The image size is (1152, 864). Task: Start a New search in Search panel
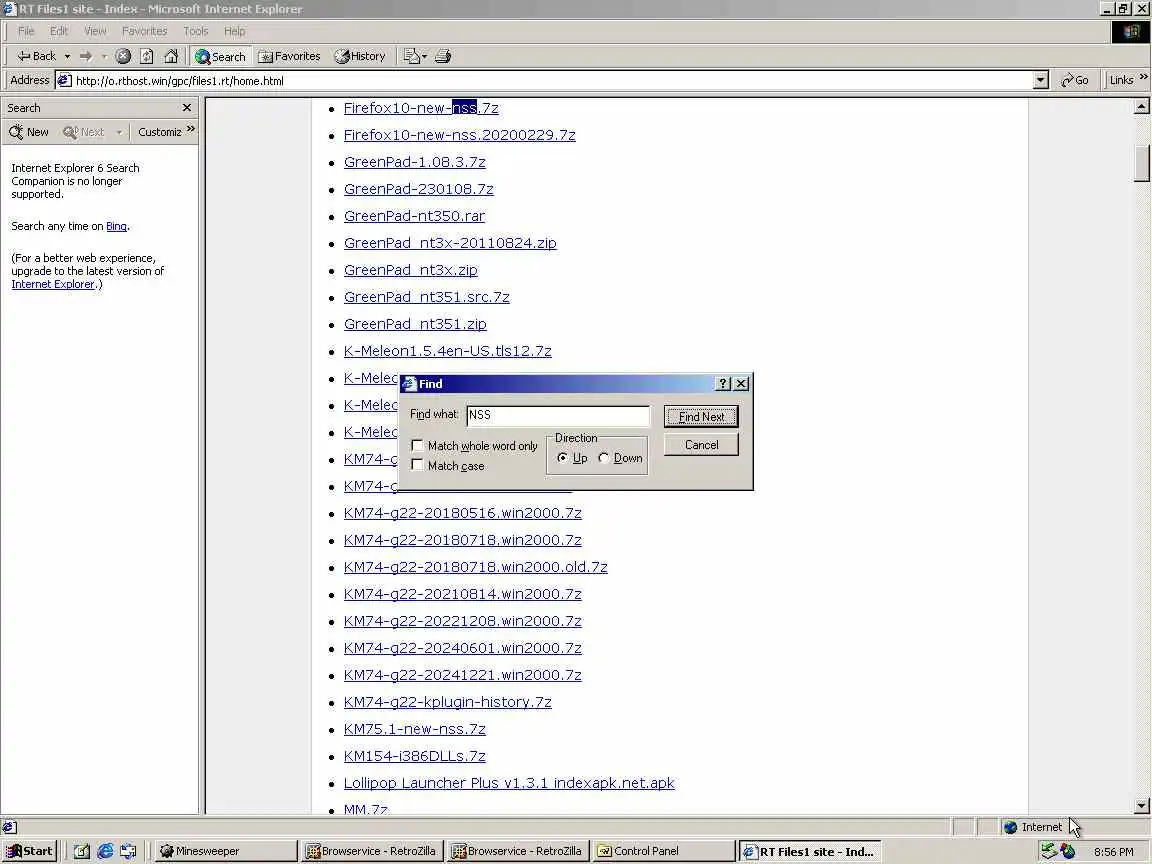point(29,132)
